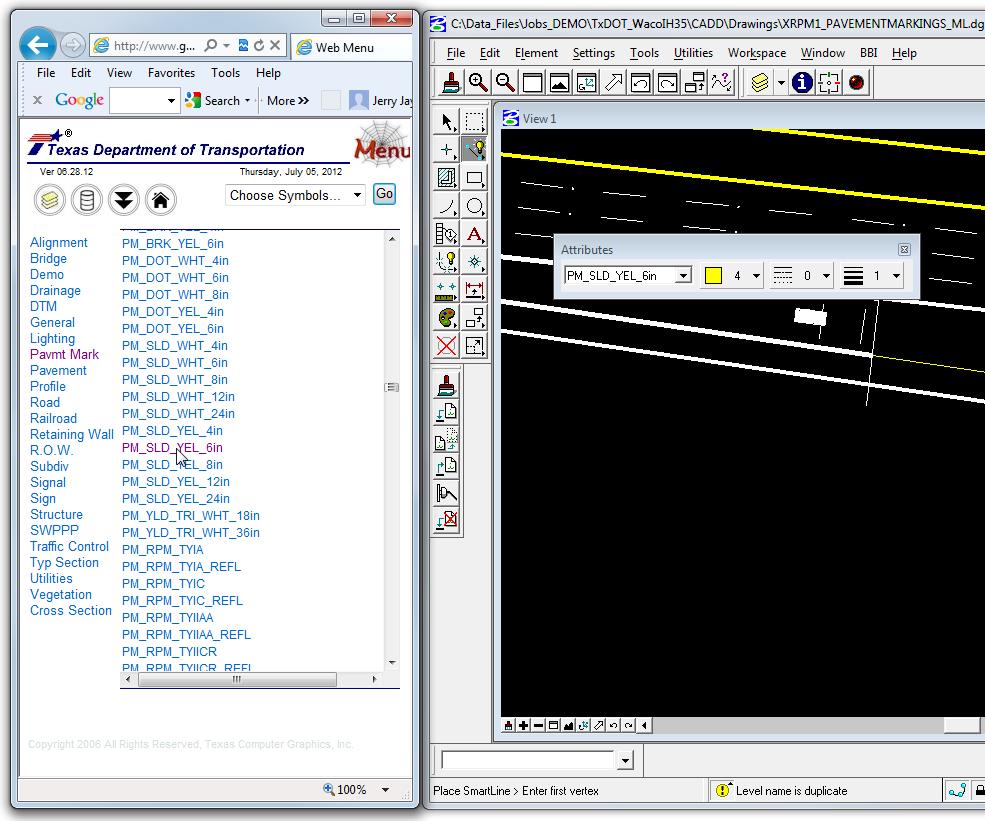Open Element Information blue i icon
The image size is (985, 821).
pyautogui.click(x=802, y=82)
